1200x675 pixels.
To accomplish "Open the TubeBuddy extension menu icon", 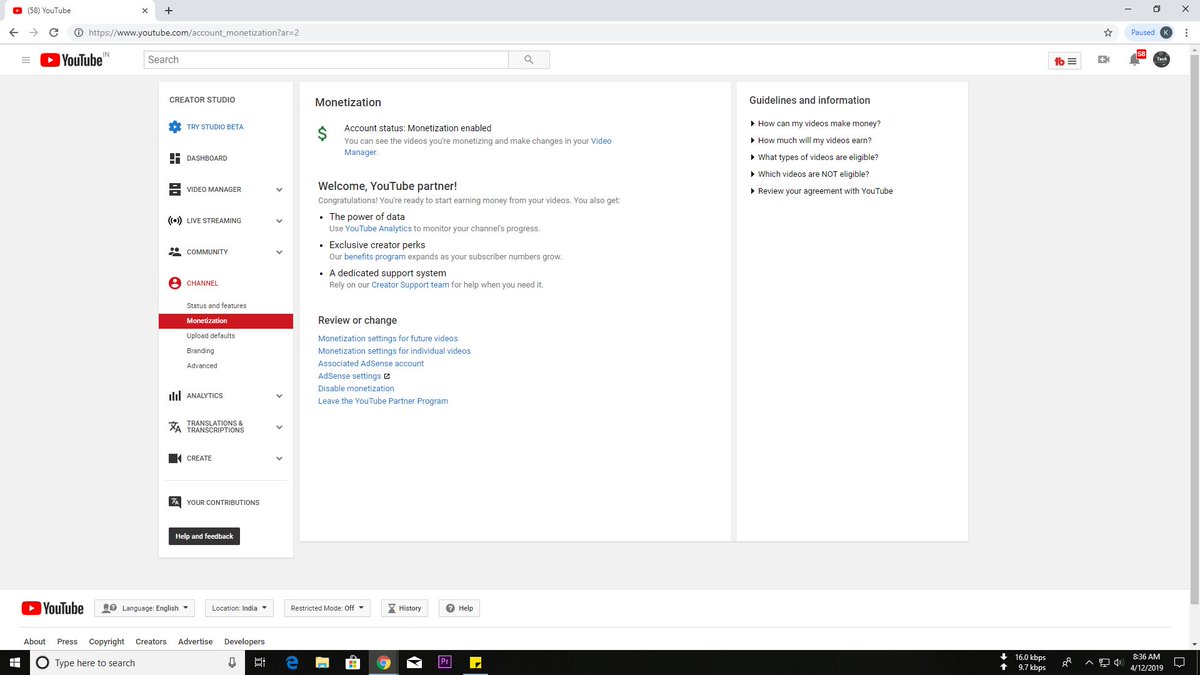I will pyautogui.click(x=1066, y=60).
